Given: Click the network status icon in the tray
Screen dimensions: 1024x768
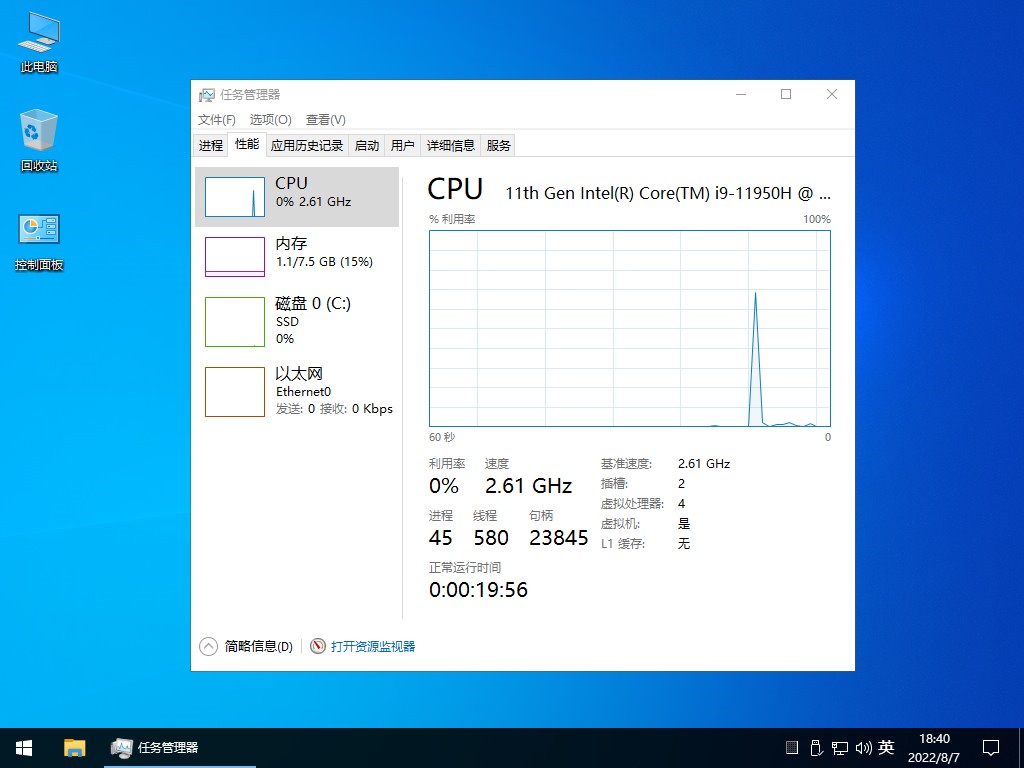Looking at the screenshot, I should click(839, 747).
